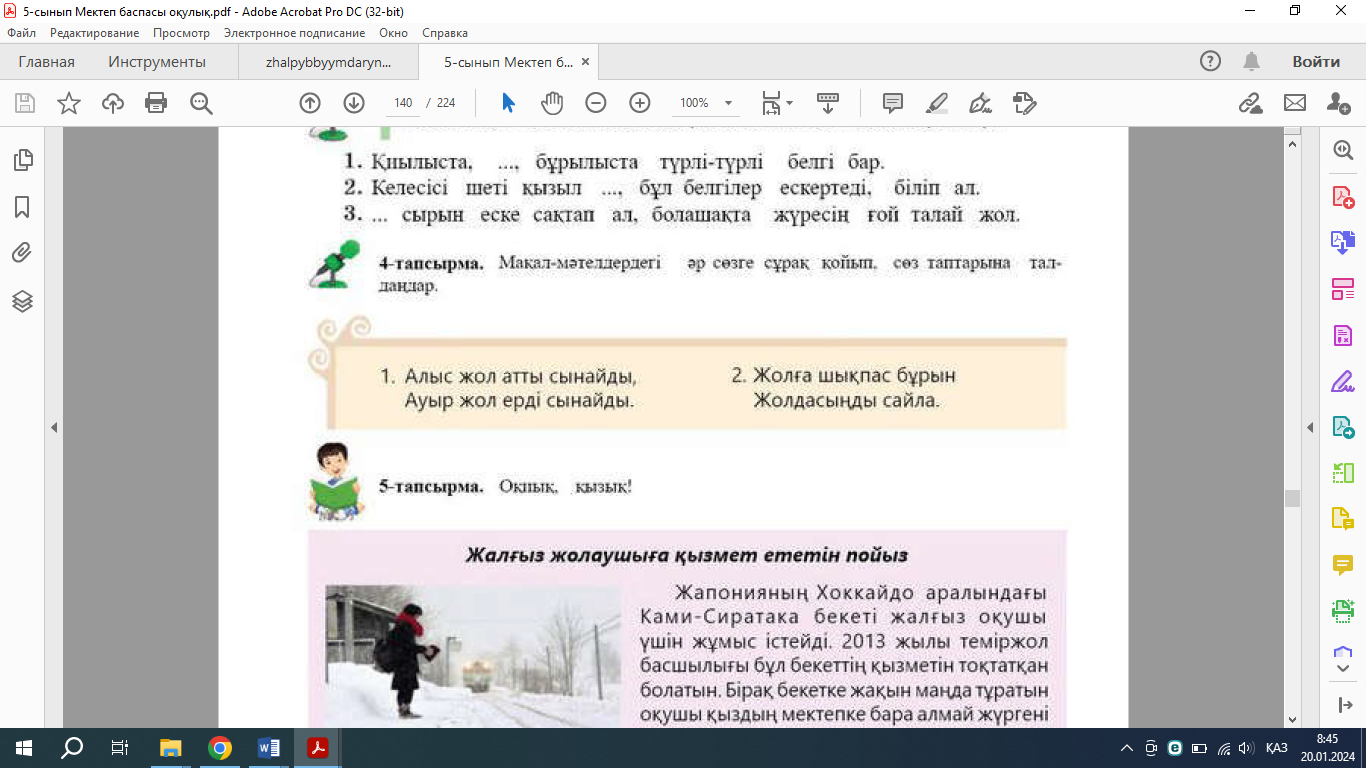Expand the left navigation pane arrow
This screenshot has height=768, width=1366.
[54, 428]
